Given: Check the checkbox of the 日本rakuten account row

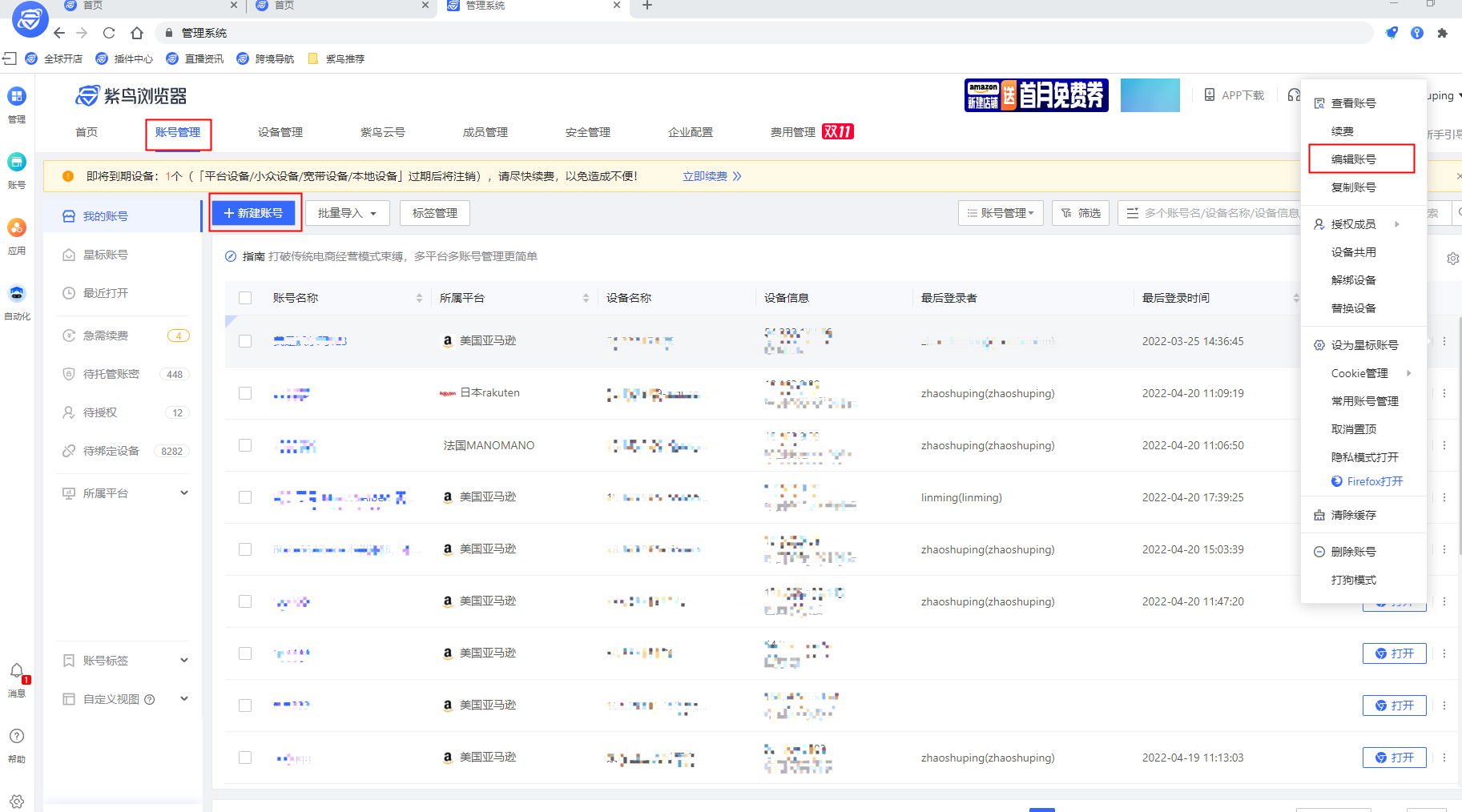Looking at the screenshot, I should pos(245,393).
